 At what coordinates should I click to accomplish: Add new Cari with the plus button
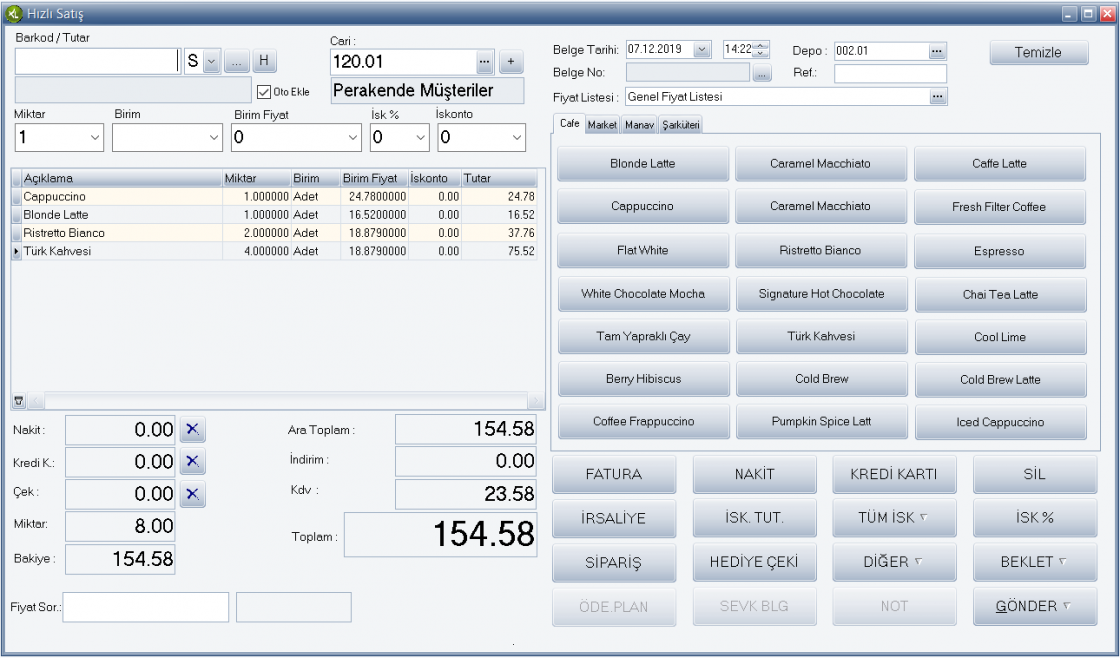click(x=511, y=62)
